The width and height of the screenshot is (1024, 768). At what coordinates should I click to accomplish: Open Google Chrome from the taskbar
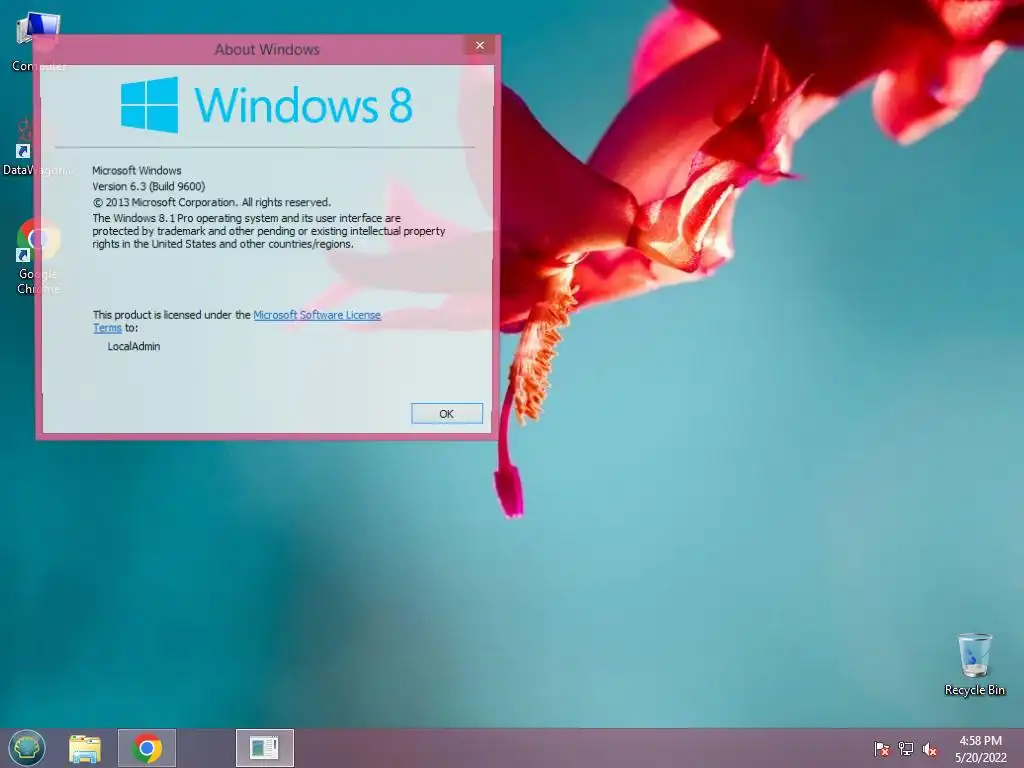point(147,748)
